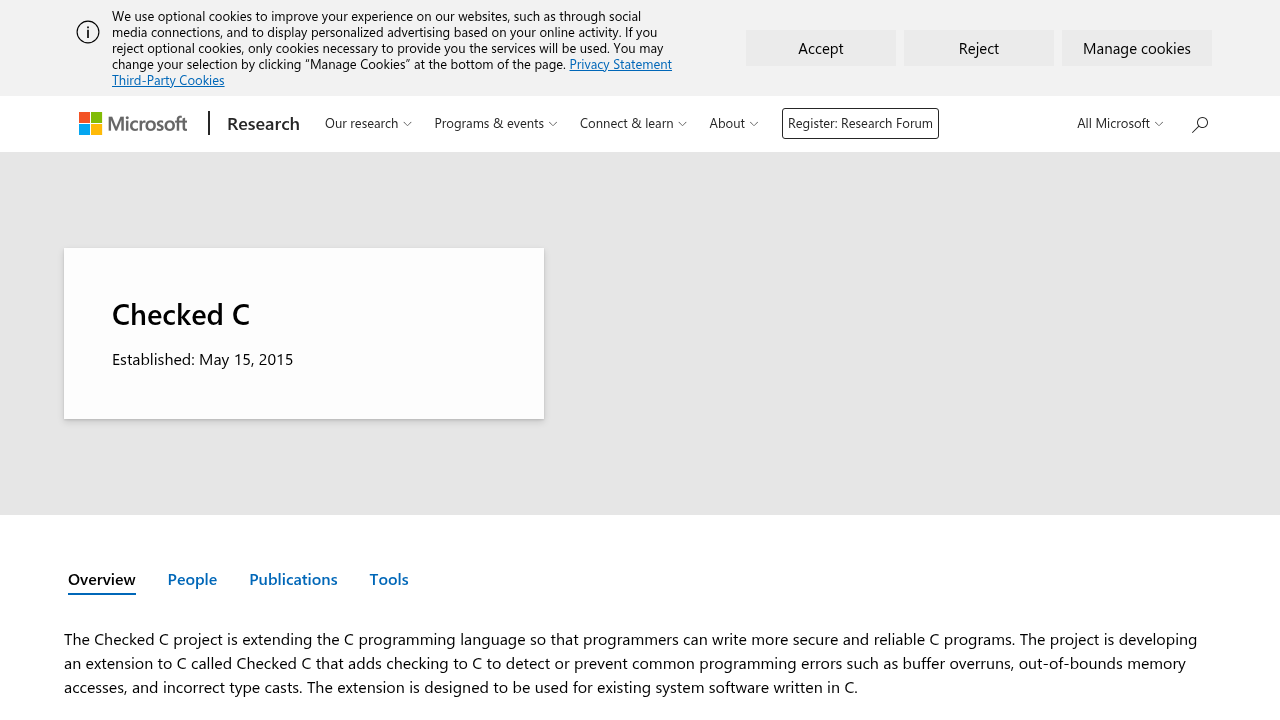Open the Privacy Statement link
This screenshot has width=1280, height=720.
621,64
